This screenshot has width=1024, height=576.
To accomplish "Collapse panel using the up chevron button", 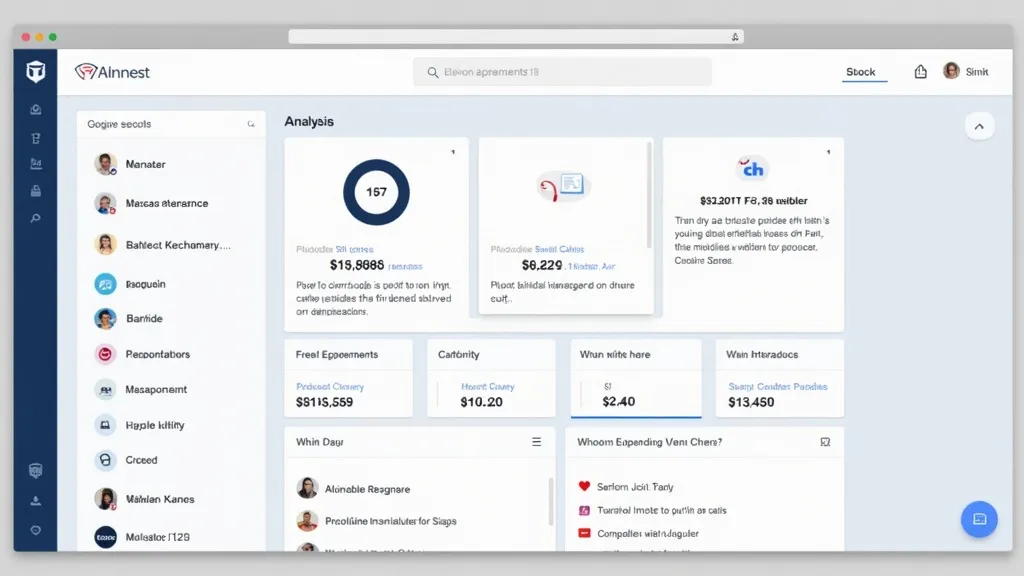I will [x=979, y=126].
